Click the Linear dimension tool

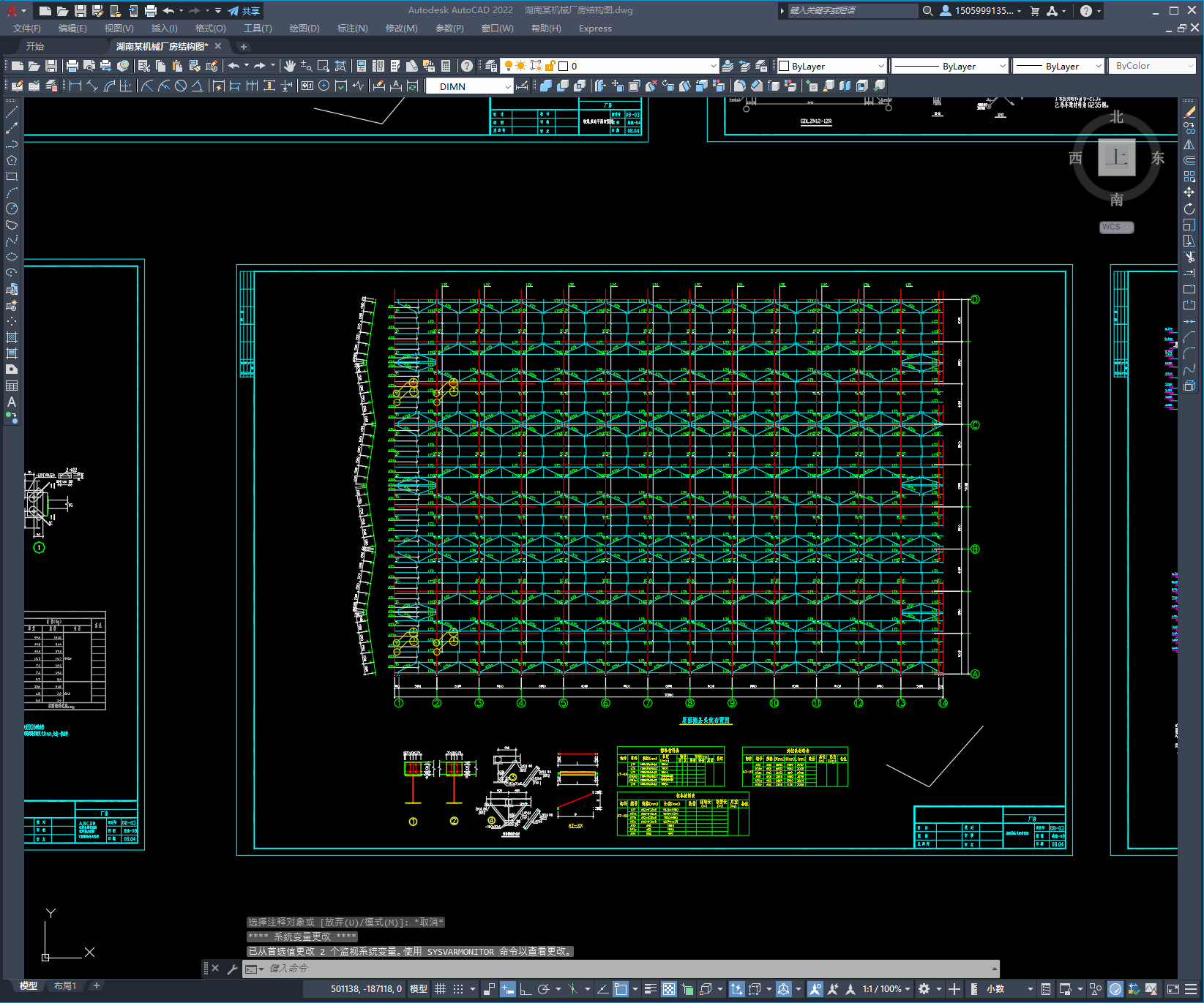point(75,86)
